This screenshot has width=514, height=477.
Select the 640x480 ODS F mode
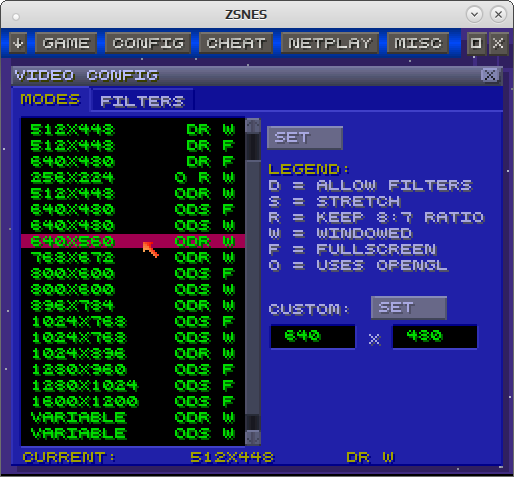coord(133,209)
